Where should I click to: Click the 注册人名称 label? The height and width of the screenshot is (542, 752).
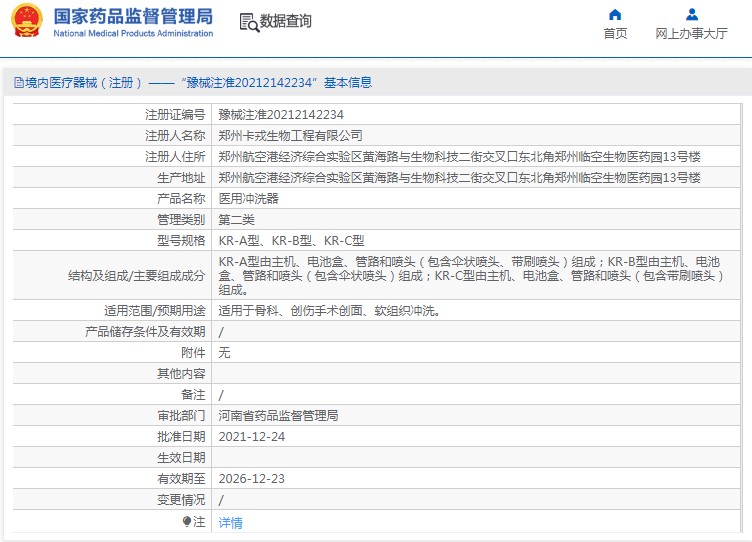click(175, 136)
